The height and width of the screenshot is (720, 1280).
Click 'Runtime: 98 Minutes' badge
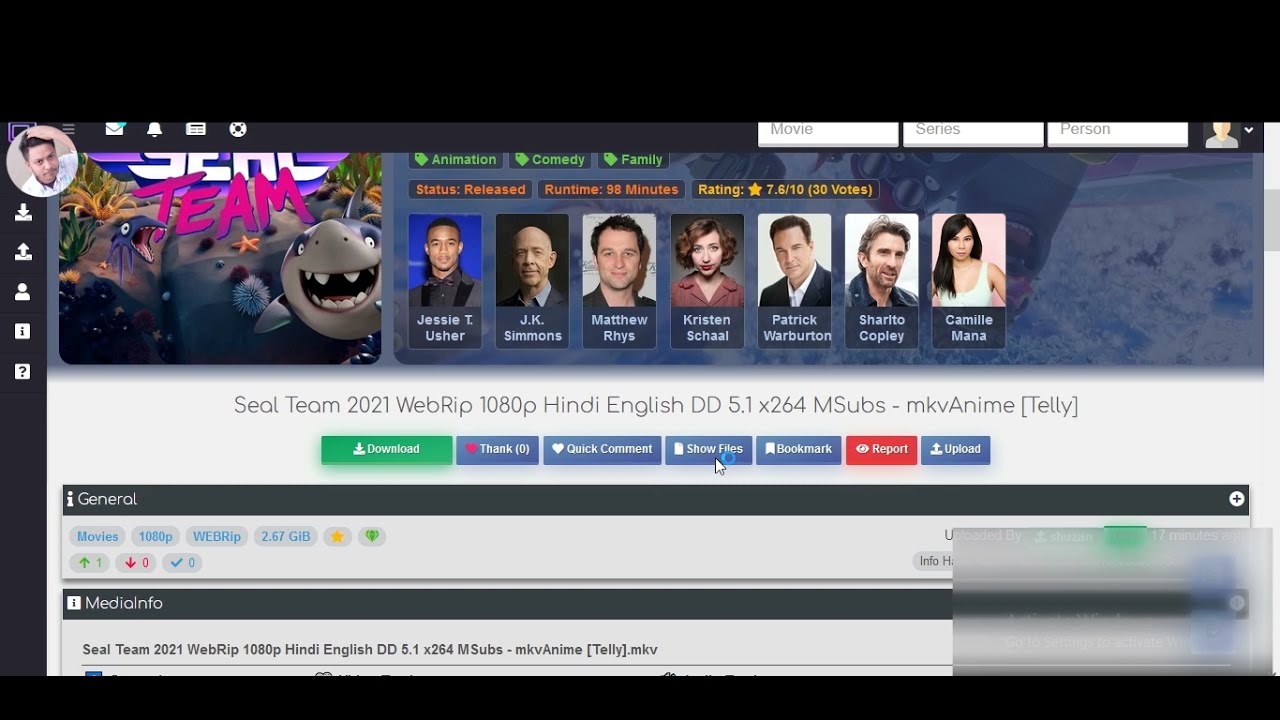[611, 189]
